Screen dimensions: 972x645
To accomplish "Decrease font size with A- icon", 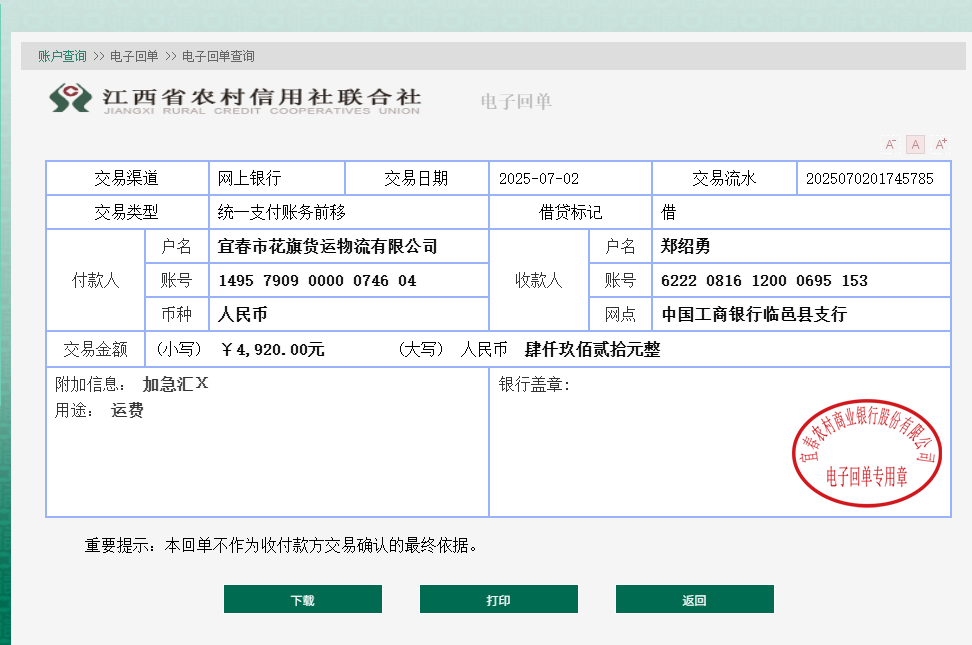I will click(890, 145).
